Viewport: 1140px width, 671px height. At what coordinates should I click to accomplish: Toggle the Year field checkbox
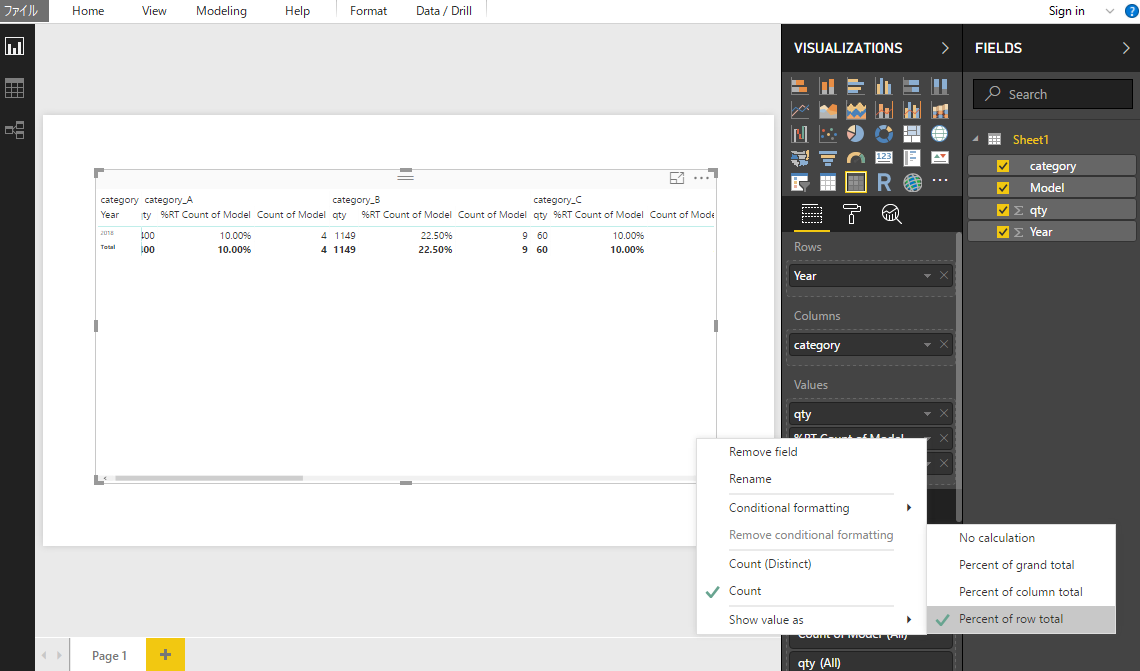pyautogui.click(x=1003, y=232)
